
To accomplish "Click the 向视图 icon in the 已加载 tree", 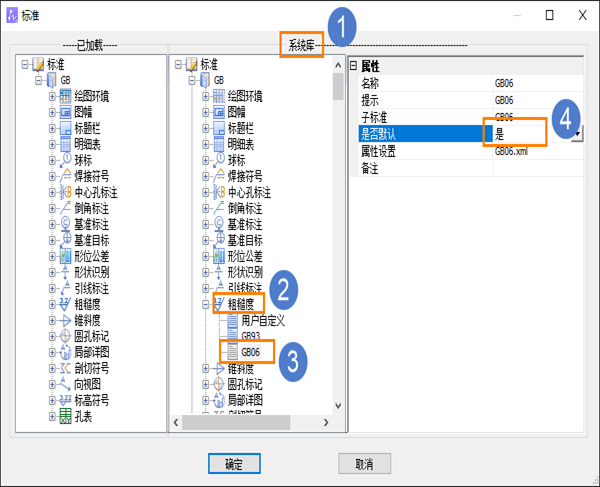I will coord(65,384).
